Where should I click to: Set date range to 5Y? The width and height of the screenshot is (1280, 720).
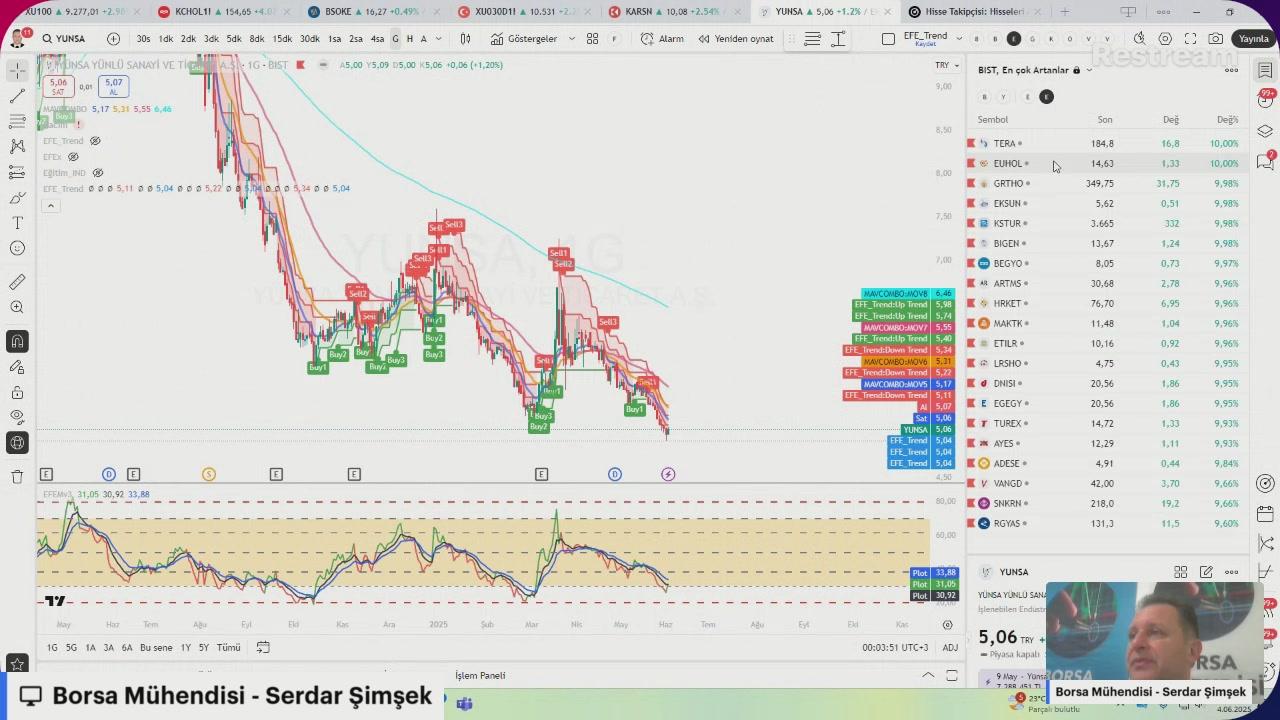(204, 648)
